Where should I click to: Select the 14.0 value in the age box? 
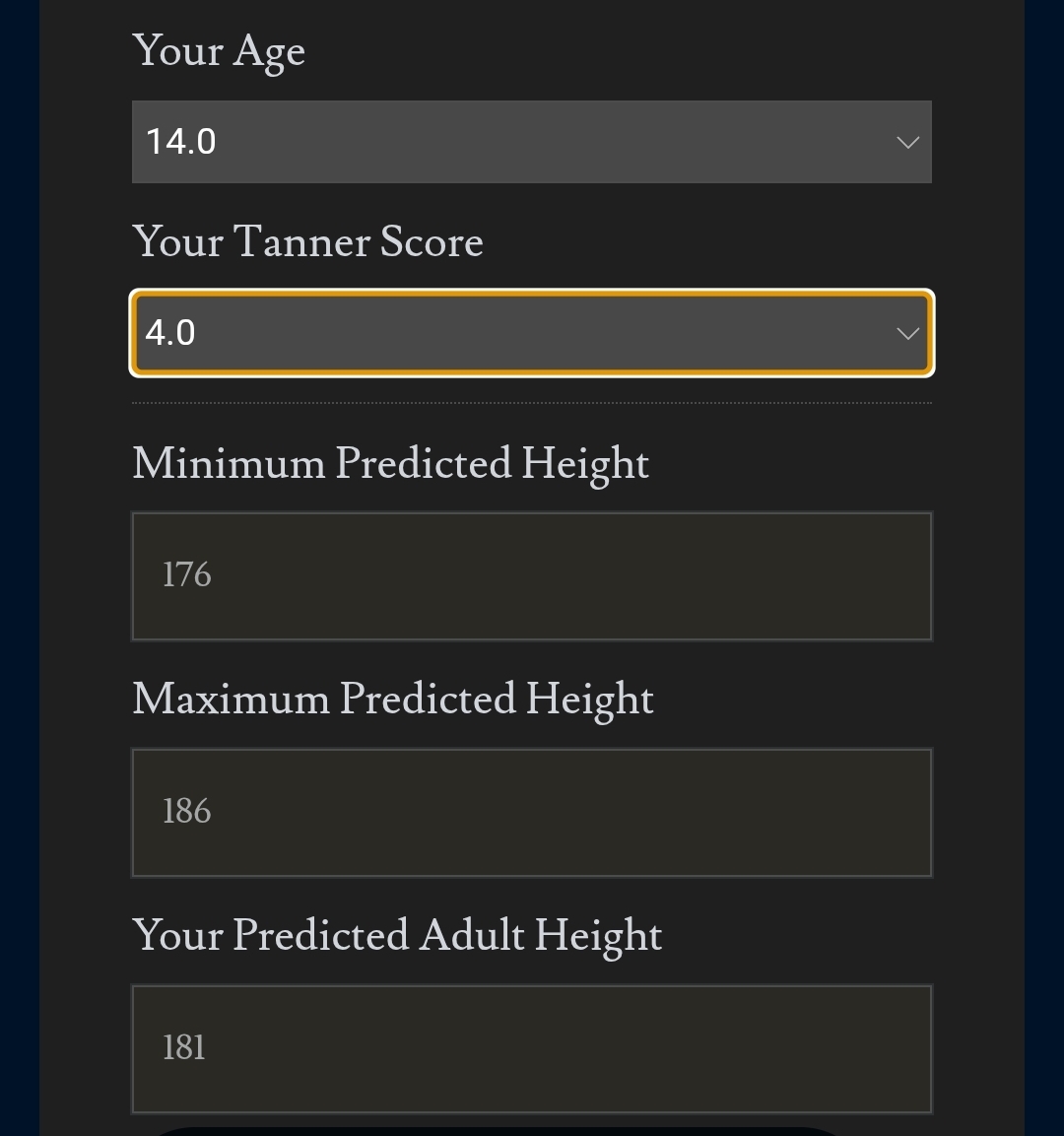click(181, 142)
